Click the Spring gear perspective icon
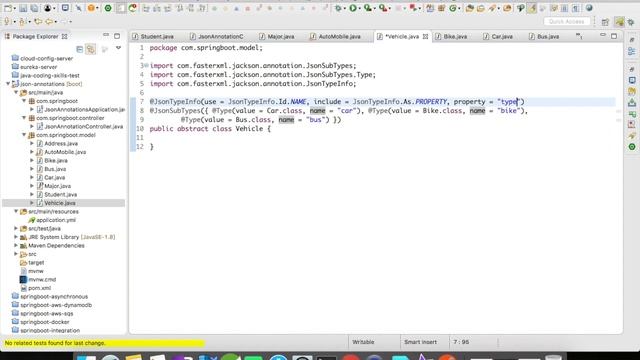640x360 pixels. (631, 22)
